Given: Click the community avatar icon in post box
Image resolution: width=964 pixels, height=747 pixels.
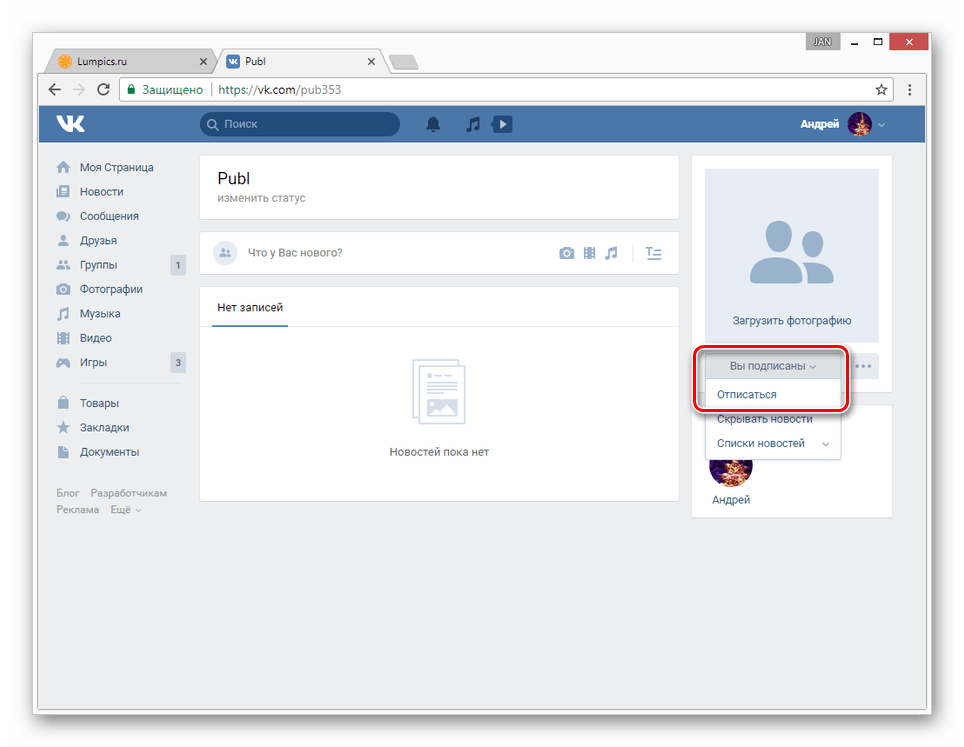Looking at the screenshot, I should click(225, 253).
